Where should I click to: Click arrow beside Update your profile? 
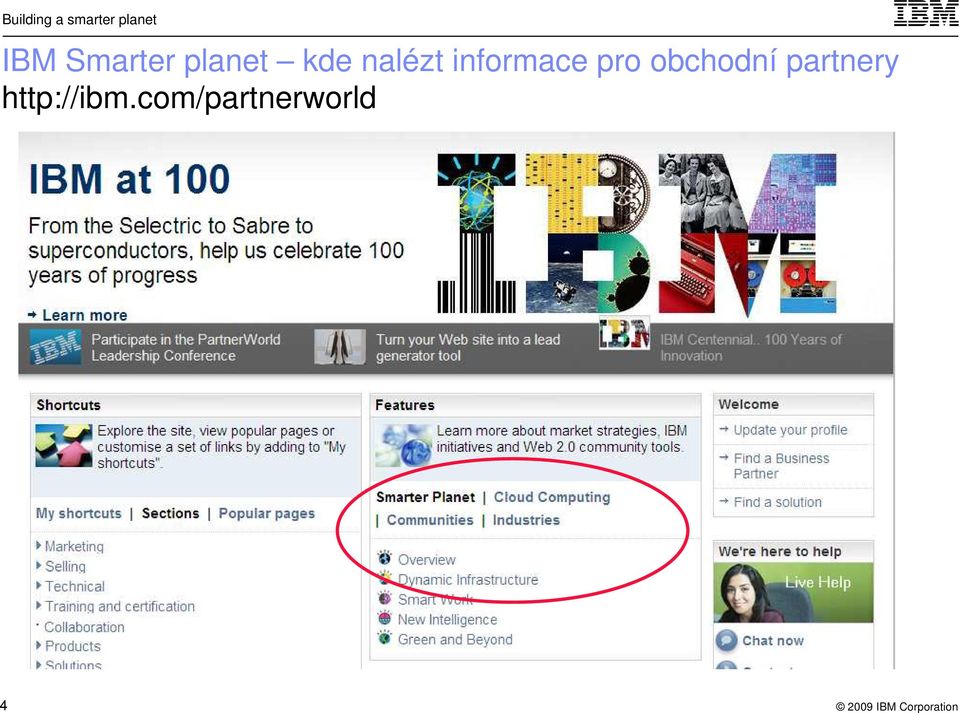(x=724, y=430)
